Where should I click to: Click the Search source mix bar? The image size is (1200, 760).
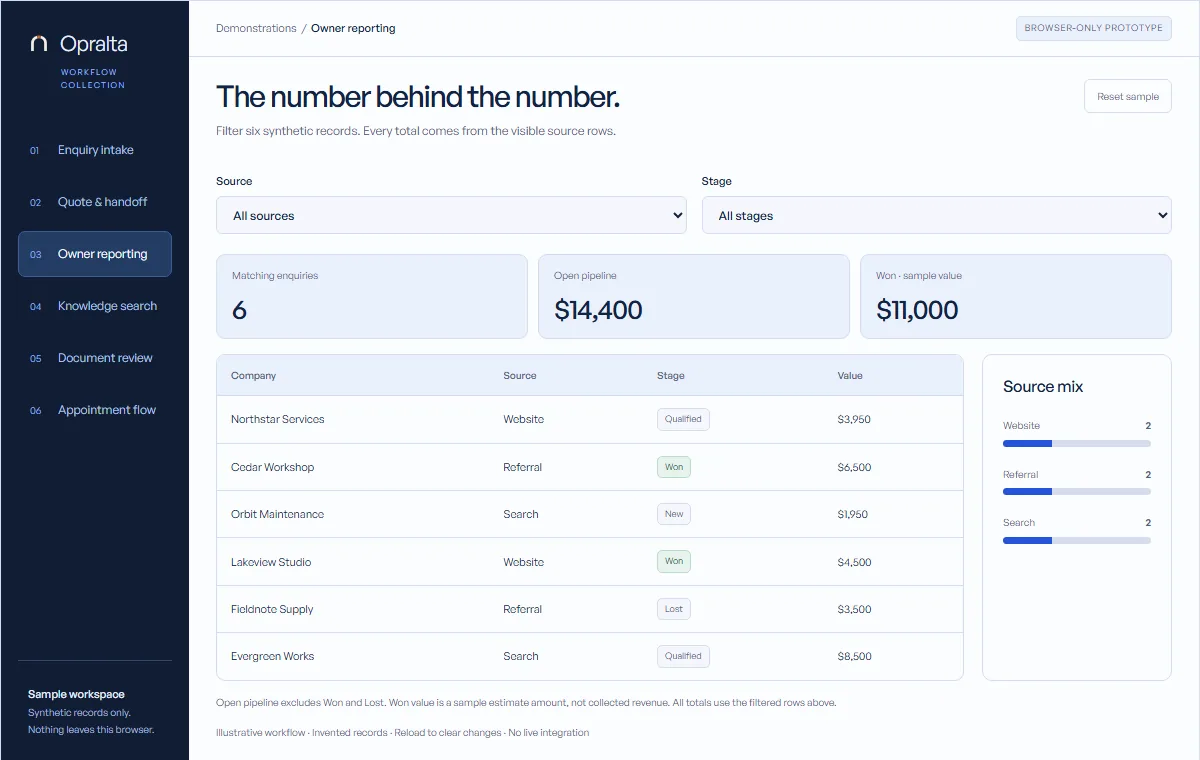click(x=1077, y=540)
